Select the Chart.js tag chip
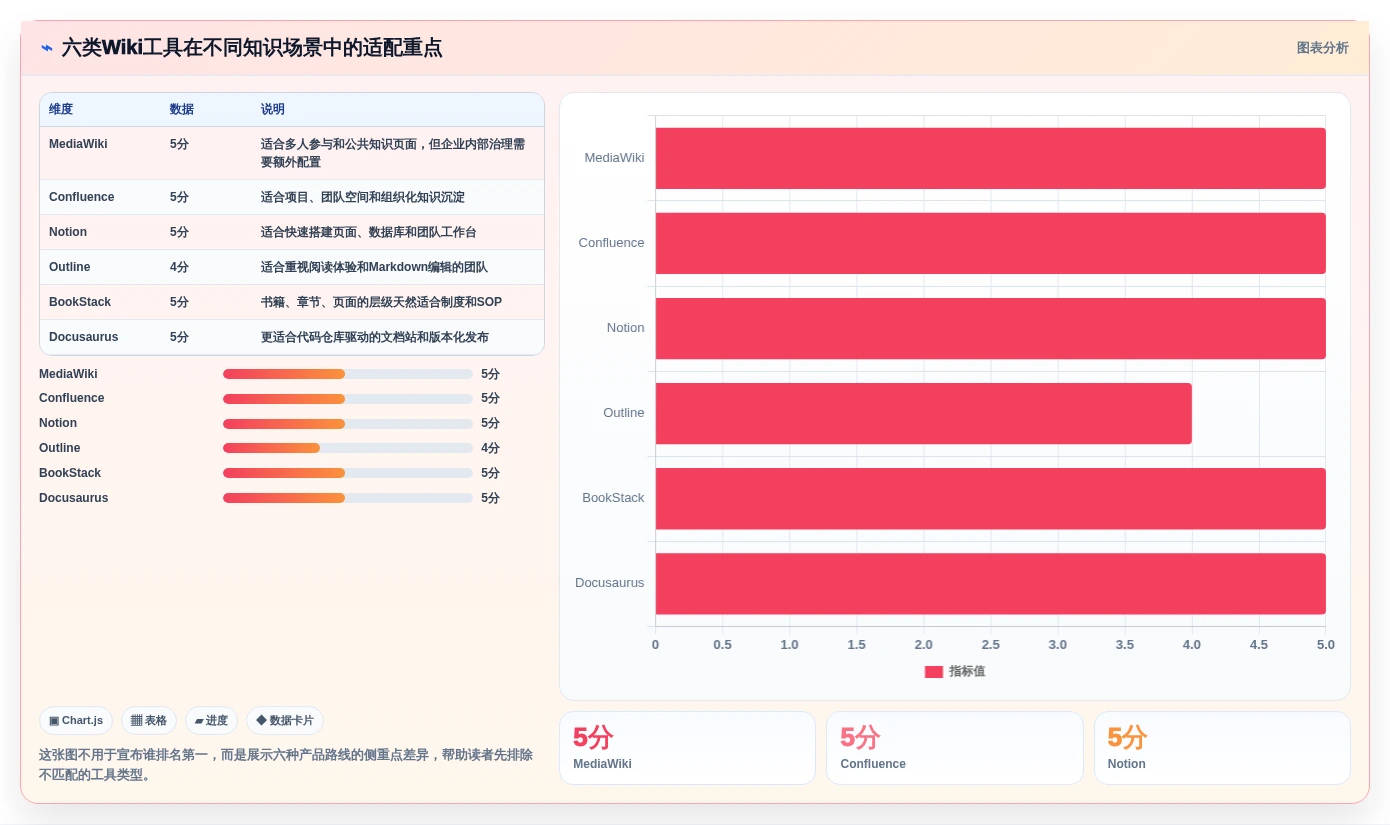The image size is (1390, 825). 76,720
